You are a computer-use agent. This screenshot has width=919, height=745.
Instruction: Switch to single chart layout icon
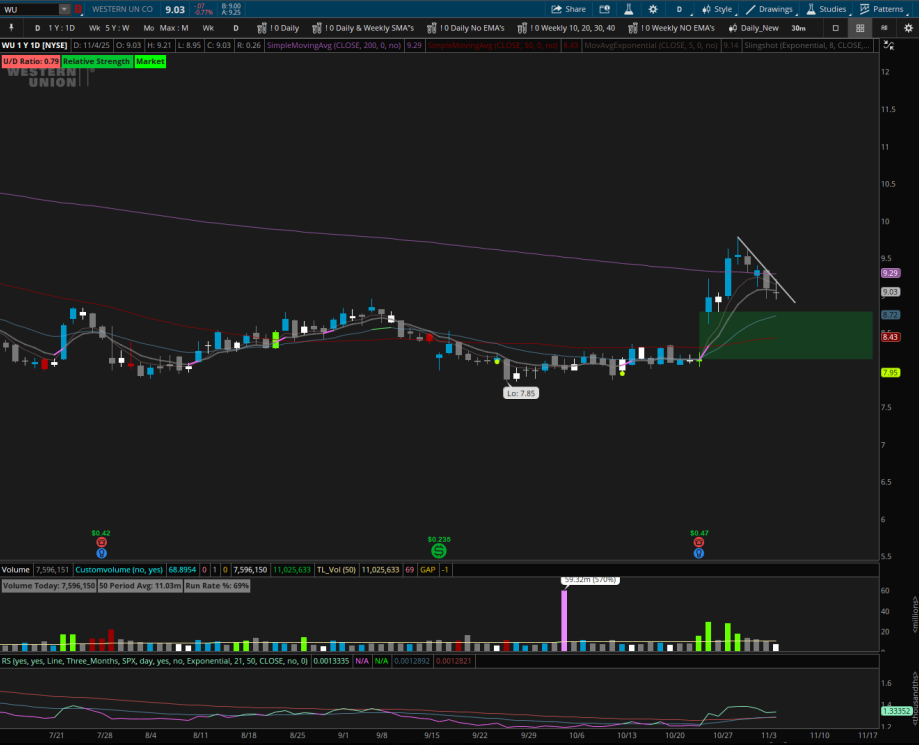836,28
